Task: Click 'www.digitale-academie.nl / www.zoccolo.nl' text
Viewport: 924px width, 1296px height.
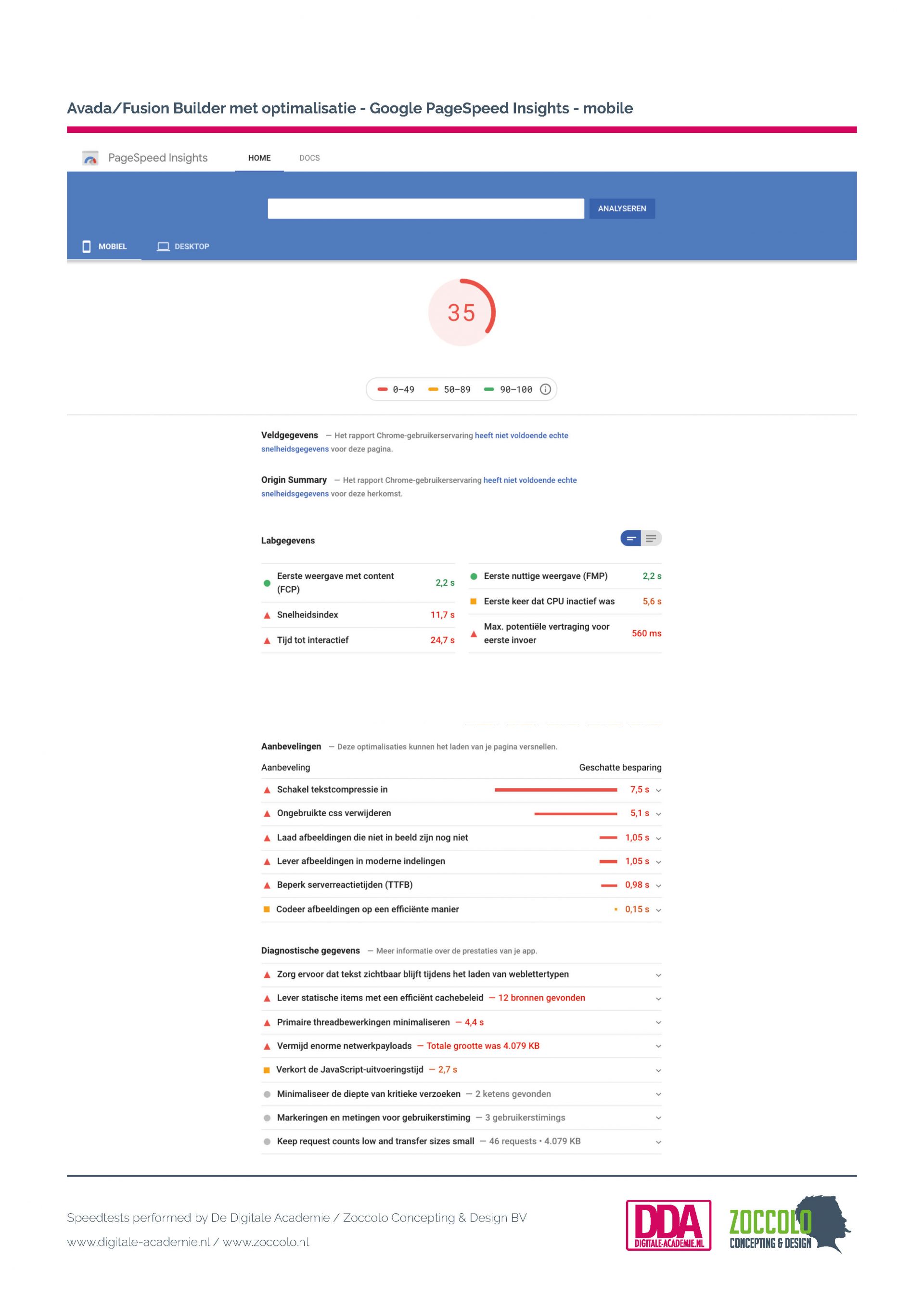Action: pyautogui.click(x=188, y=1242)
